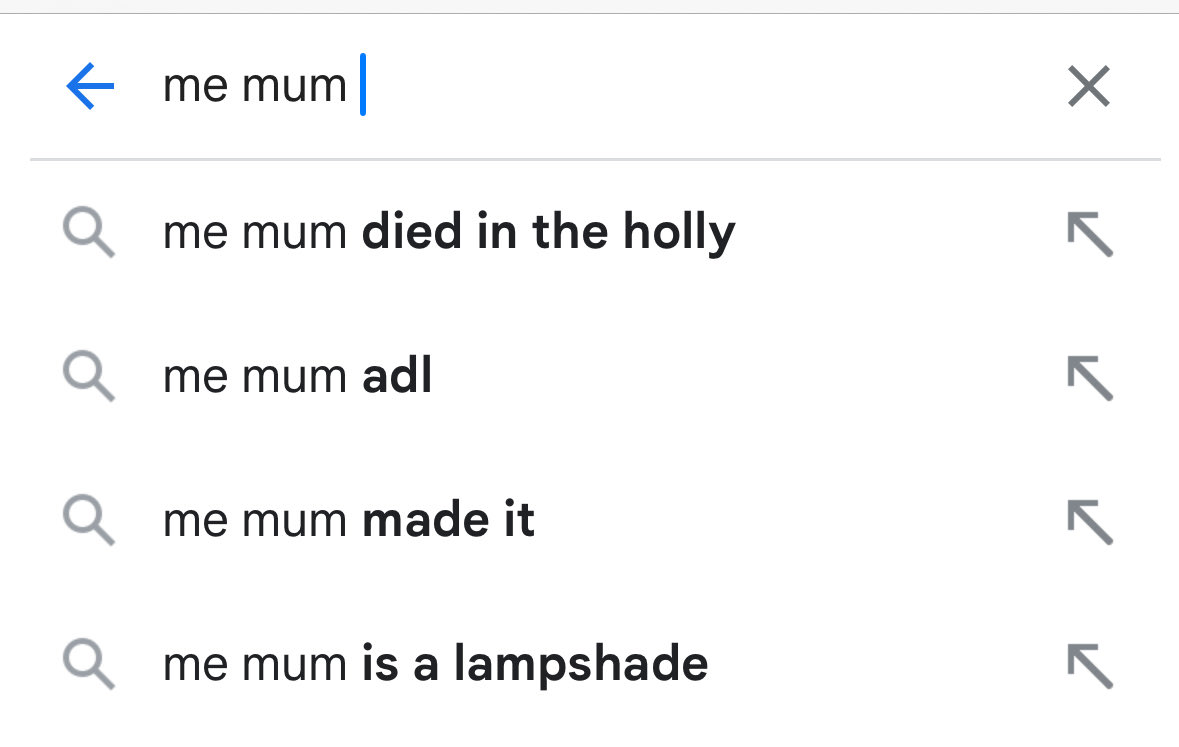Screen dimensions: 1179x747
Task: Click the blue back arrow
Action: coord(90,87)
